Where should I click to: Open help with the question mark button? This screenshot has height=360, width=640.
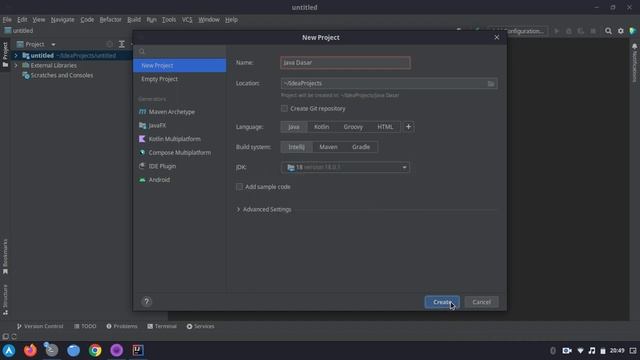(147, 302)
